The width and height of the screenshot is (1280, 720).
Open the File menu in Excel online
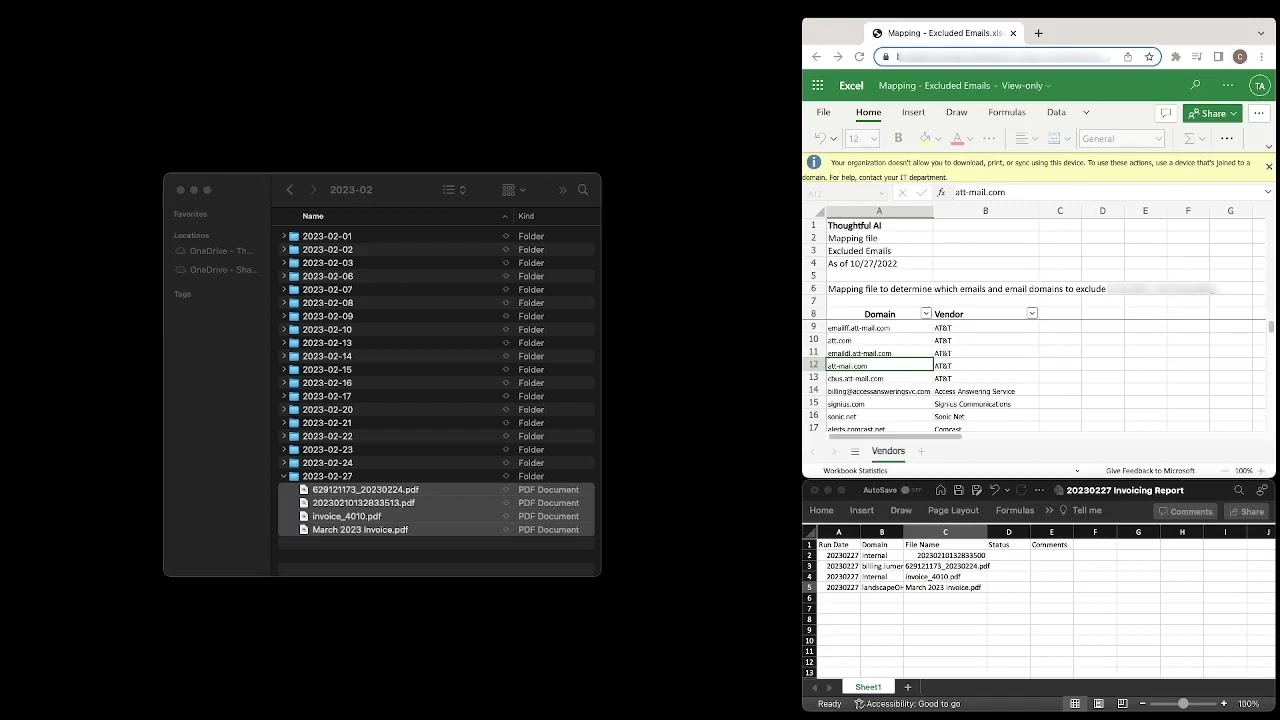pyautogui.click(x=824, y=113)
